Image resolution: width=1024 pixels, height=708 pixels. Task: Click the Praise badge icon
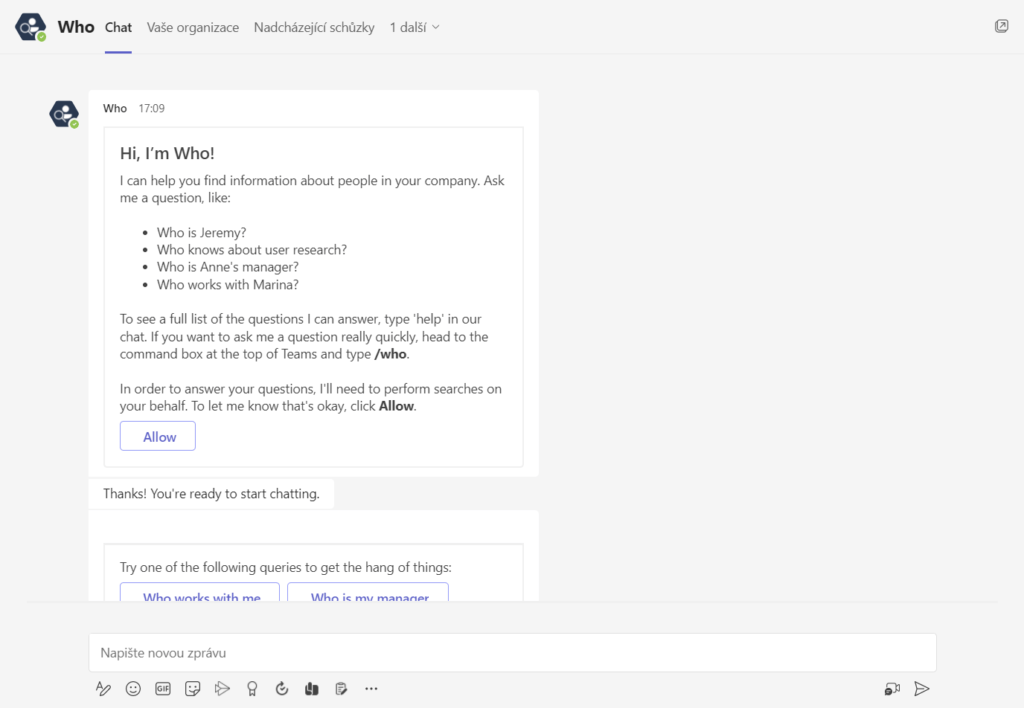(x=253, y=688)
